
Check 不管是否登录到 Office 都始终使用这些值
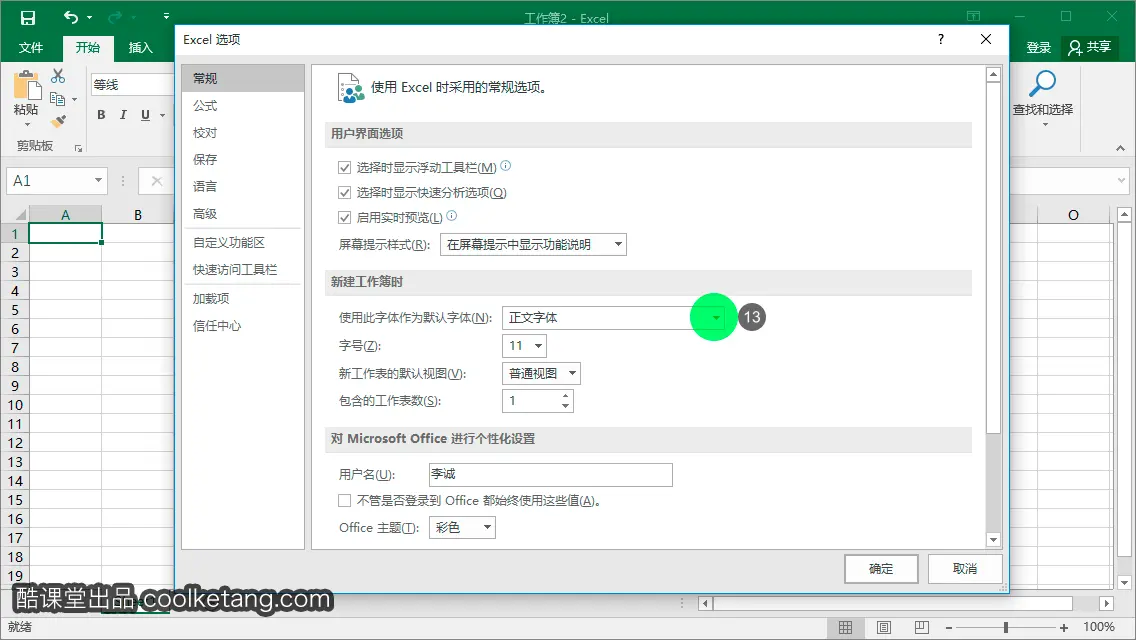(x=344, y=501)
